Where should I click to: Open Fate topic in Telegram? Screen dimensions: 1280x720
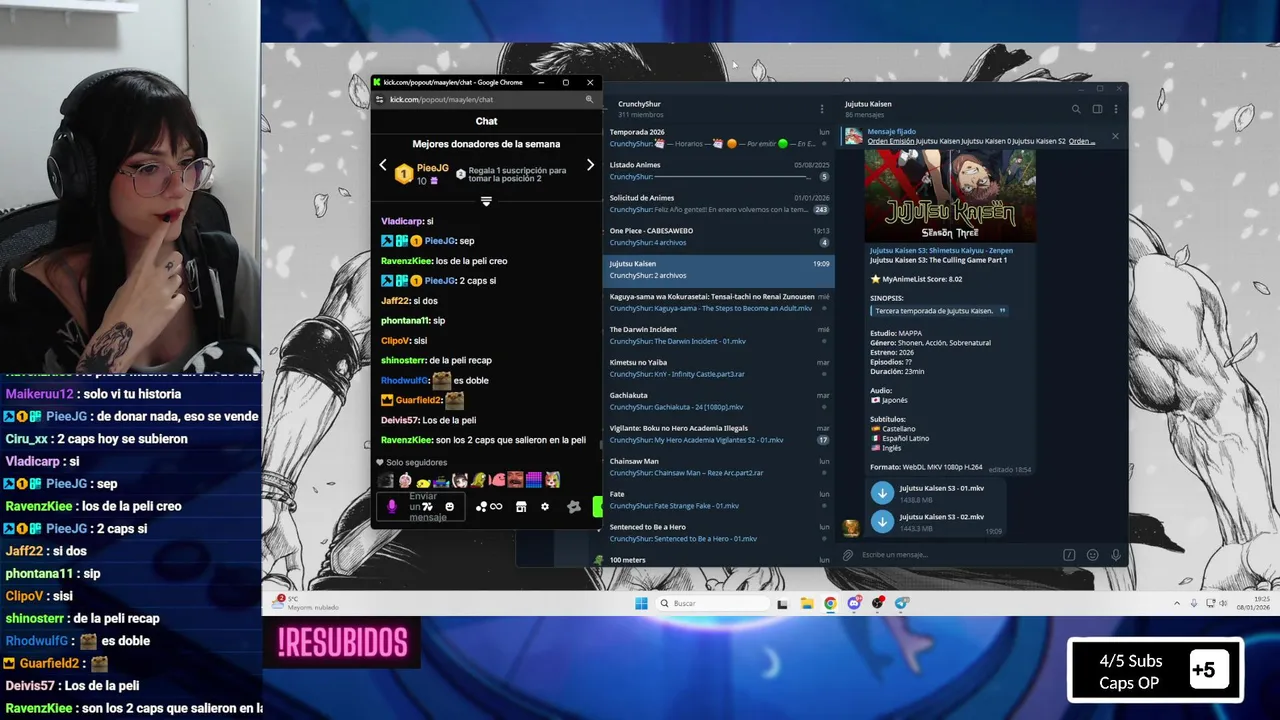[719, 500]
